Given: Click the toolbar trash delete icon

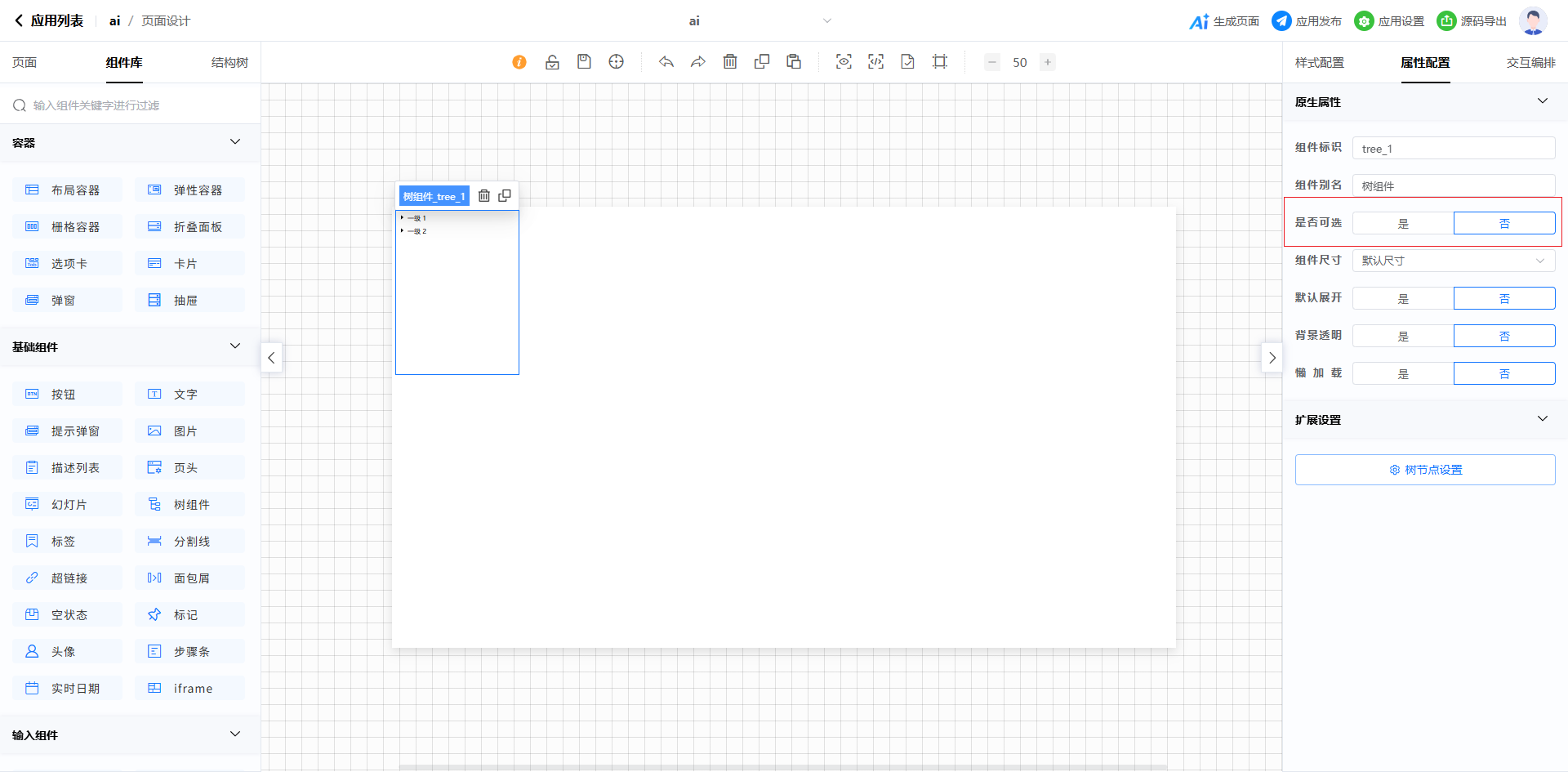Looking at the screenshot, I should 730,62.
